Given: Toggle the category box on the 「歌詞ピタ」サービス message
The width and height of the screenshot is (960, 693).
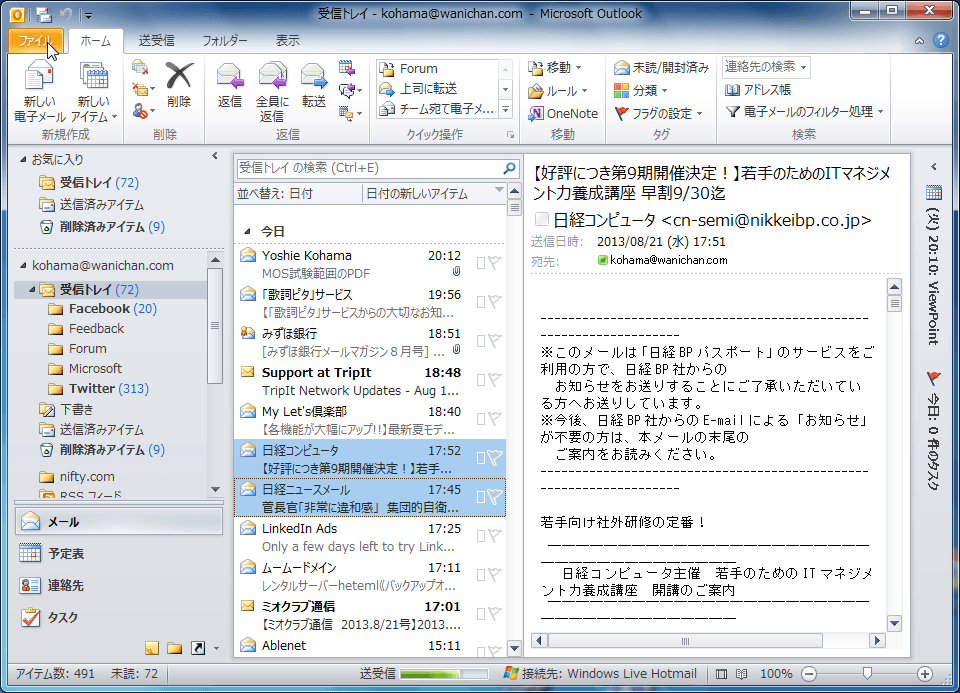Looking at the screenshot, I should pos(481,302).
